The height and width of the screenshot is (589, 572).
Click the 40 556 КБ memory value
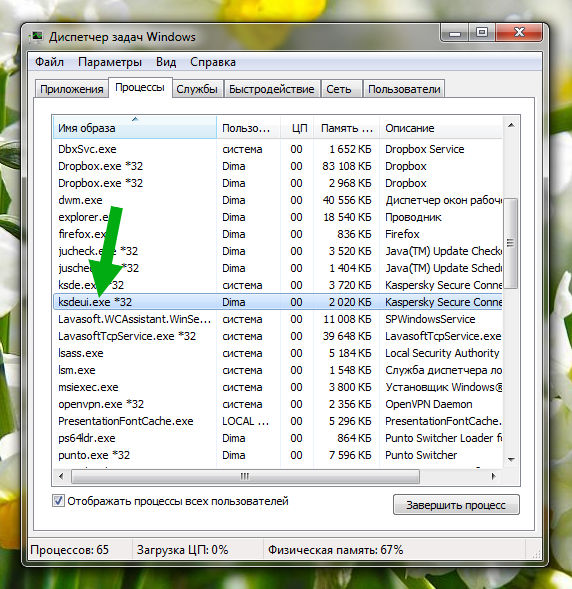(347, 200)
